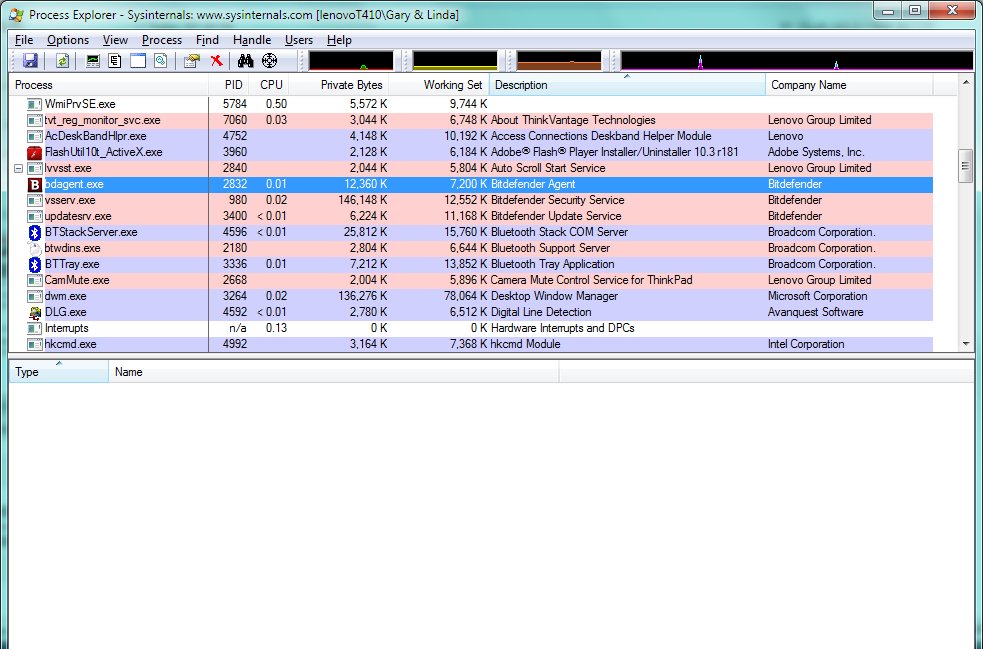
Task: Open the View menu
Action: coord(115,40)
